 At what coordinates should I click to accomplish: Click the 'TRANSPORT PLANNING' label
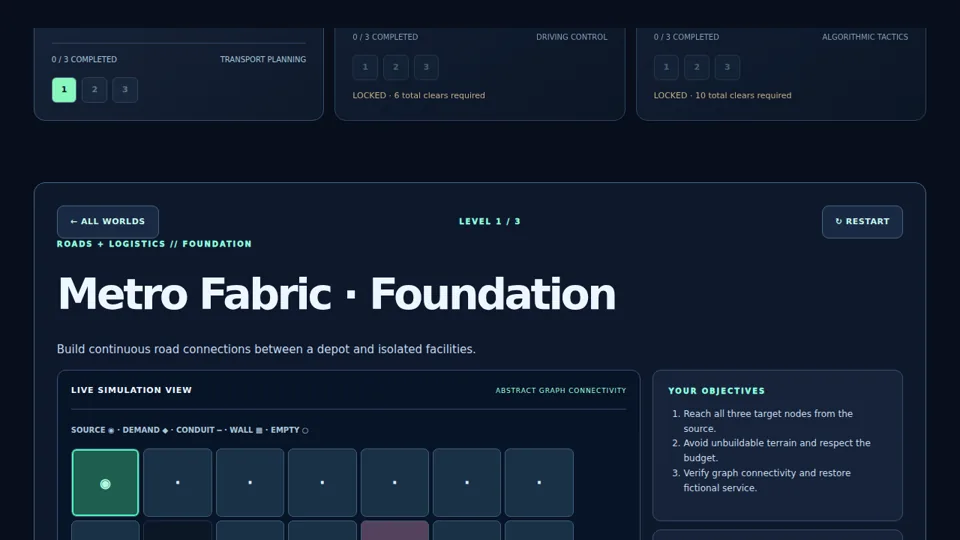click(x=263, y=59)
